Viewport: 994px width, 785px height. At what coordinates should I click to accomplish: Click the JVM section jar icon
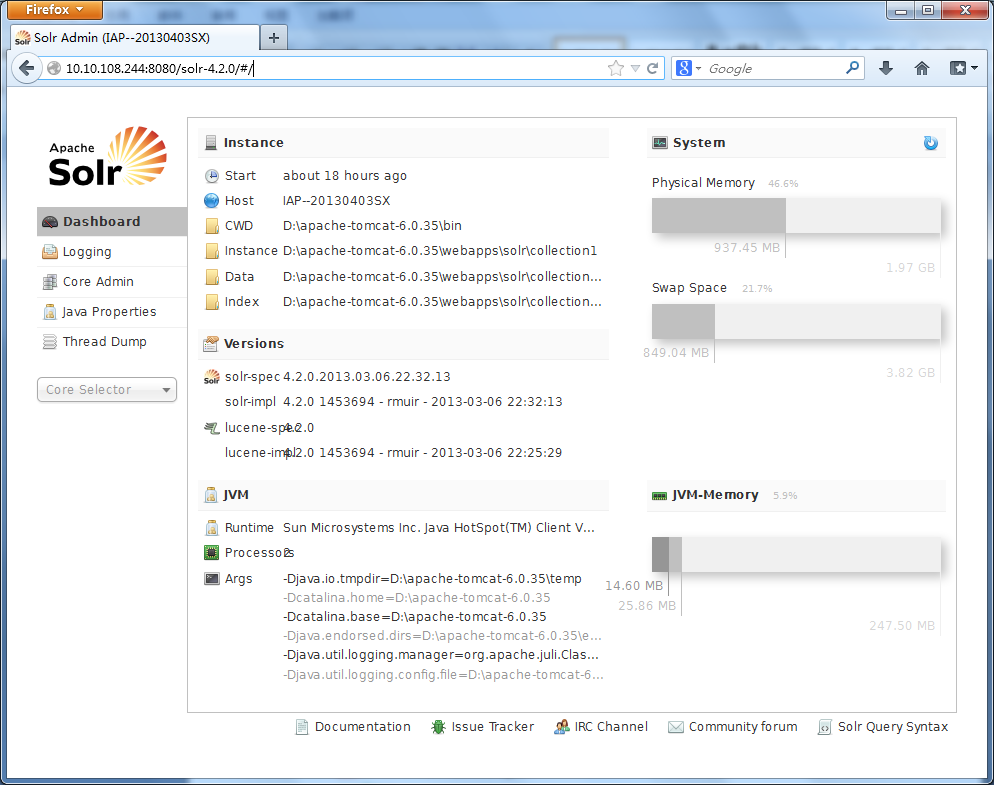[210, 495]
